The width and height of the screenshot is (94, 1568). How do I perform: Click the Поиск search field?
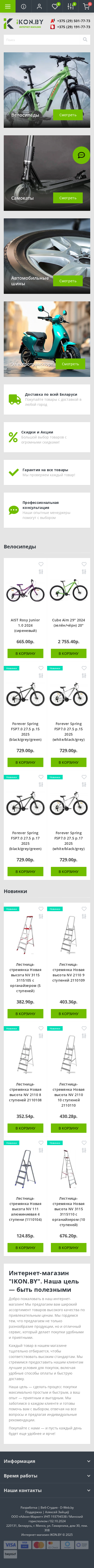pos(42,39)
